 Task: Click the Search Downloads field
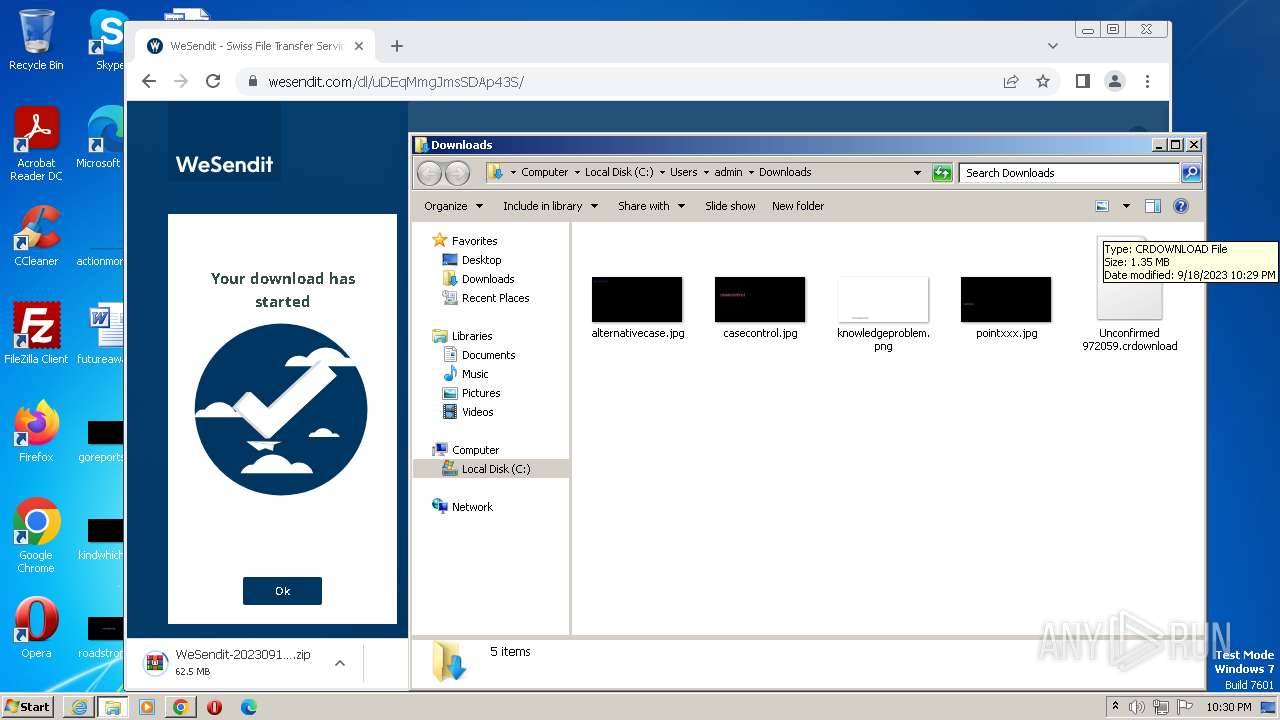click(1069, 173)
